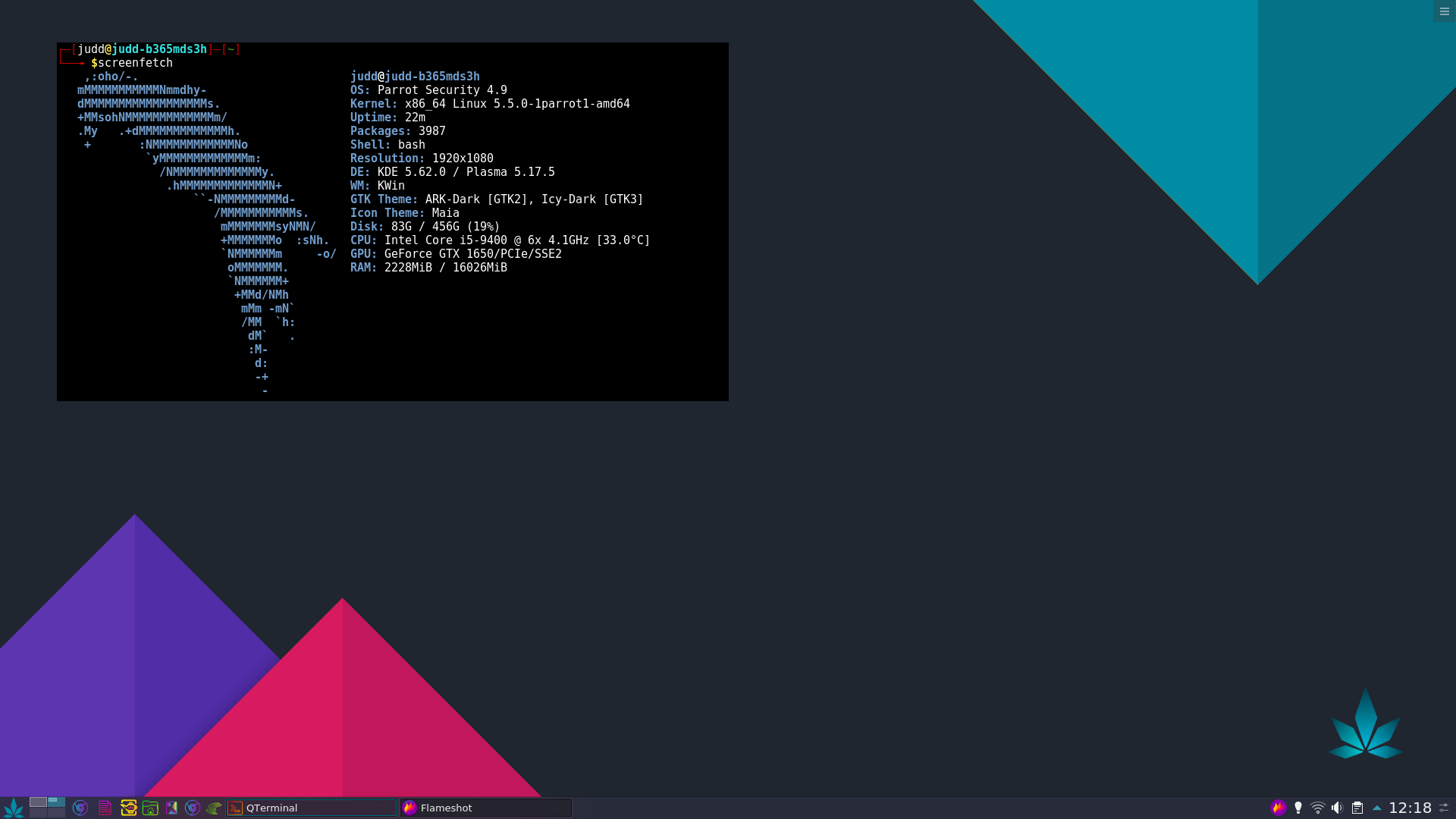Open the audio volume tray icon

(1337, 808)
